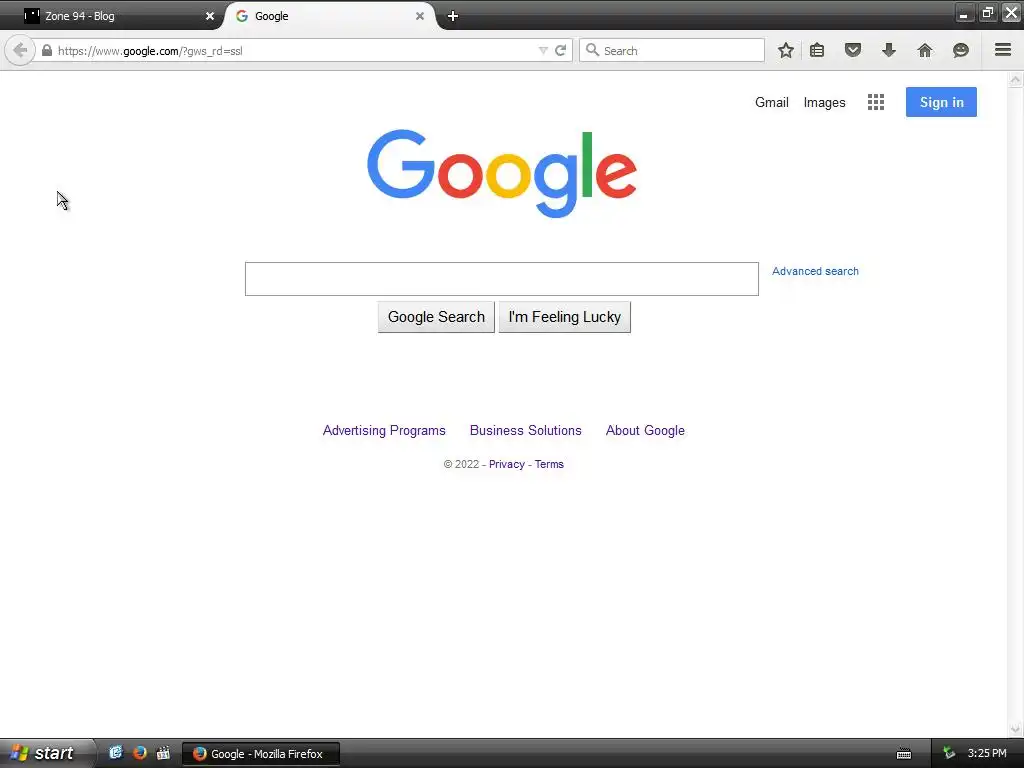Click the system tray network icon

click(949, 753)
